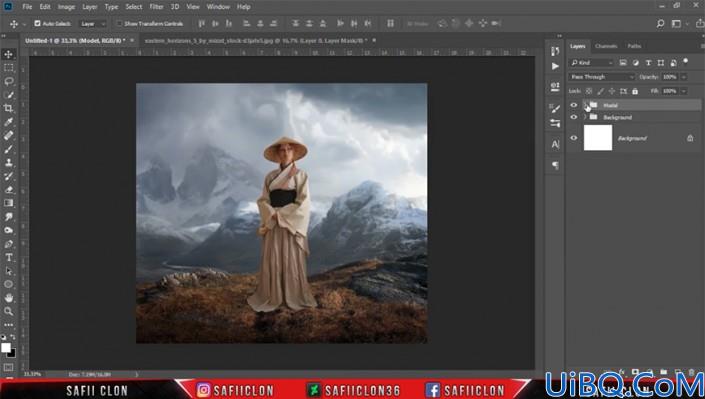Select the Zoom tool
The image size is (705, 399).
pyautogui.click(x=9, y=311)
